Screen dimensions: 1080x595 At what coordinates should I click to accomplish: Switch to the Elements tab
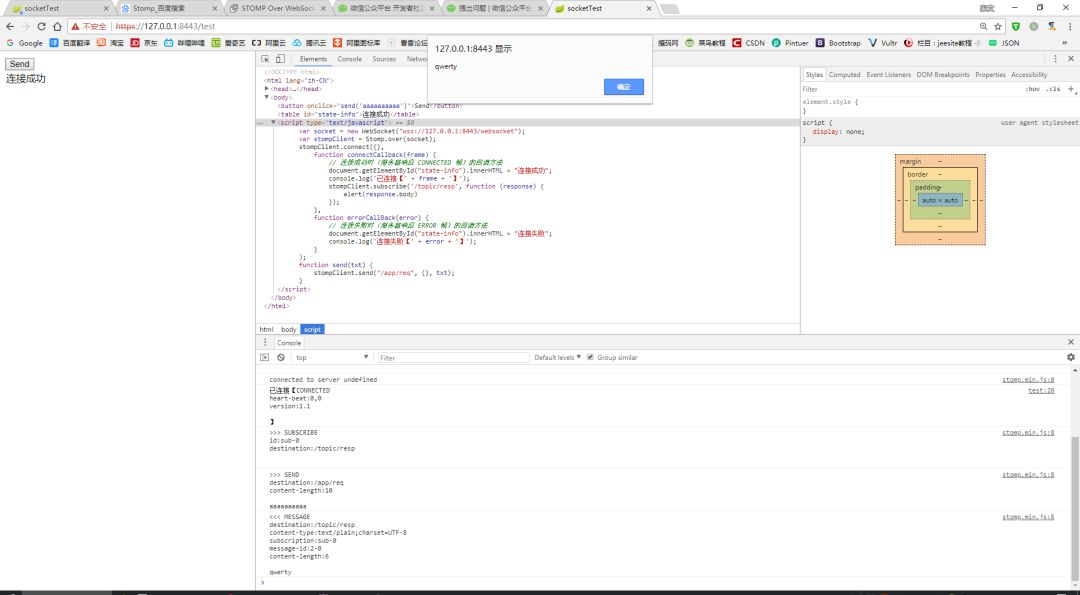(313, 59)
